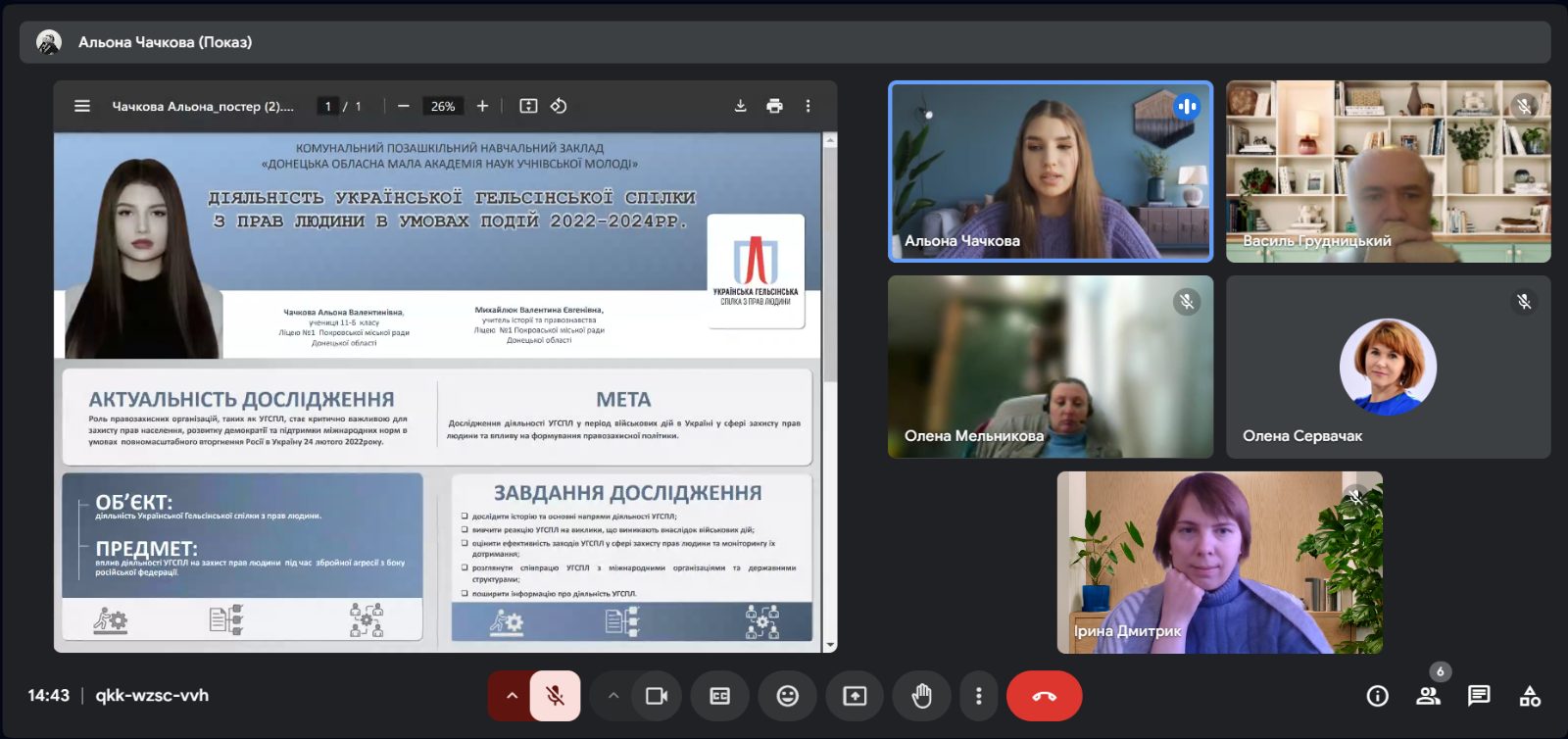Open the PDF viewer sidebar menu icon
This screenshot has width=1568, height=739.
82,106
